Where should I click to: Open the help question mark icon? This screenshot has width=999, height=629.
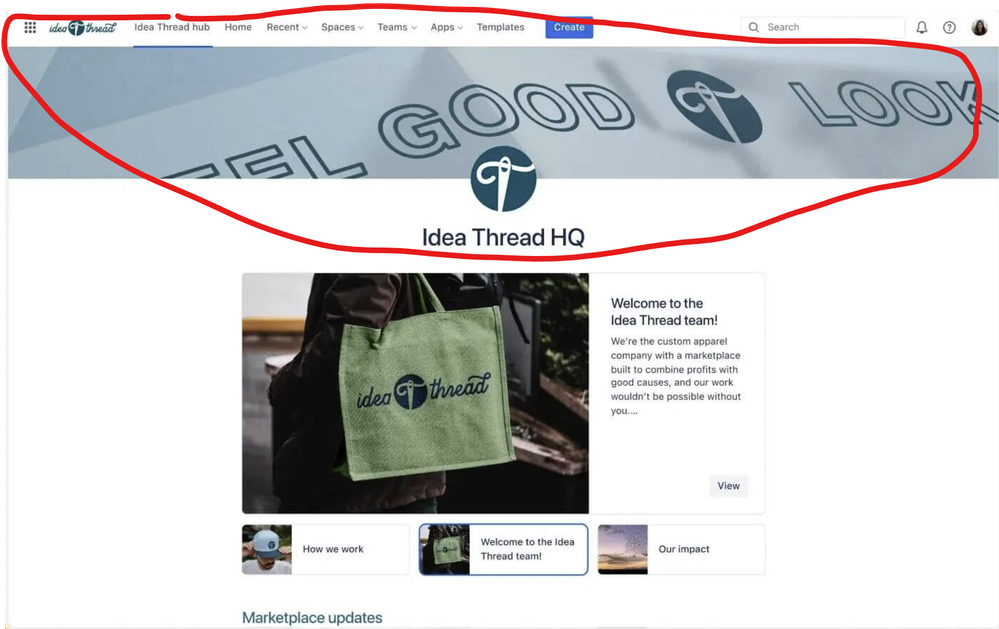pyautogui.click(x=949, y=27)
